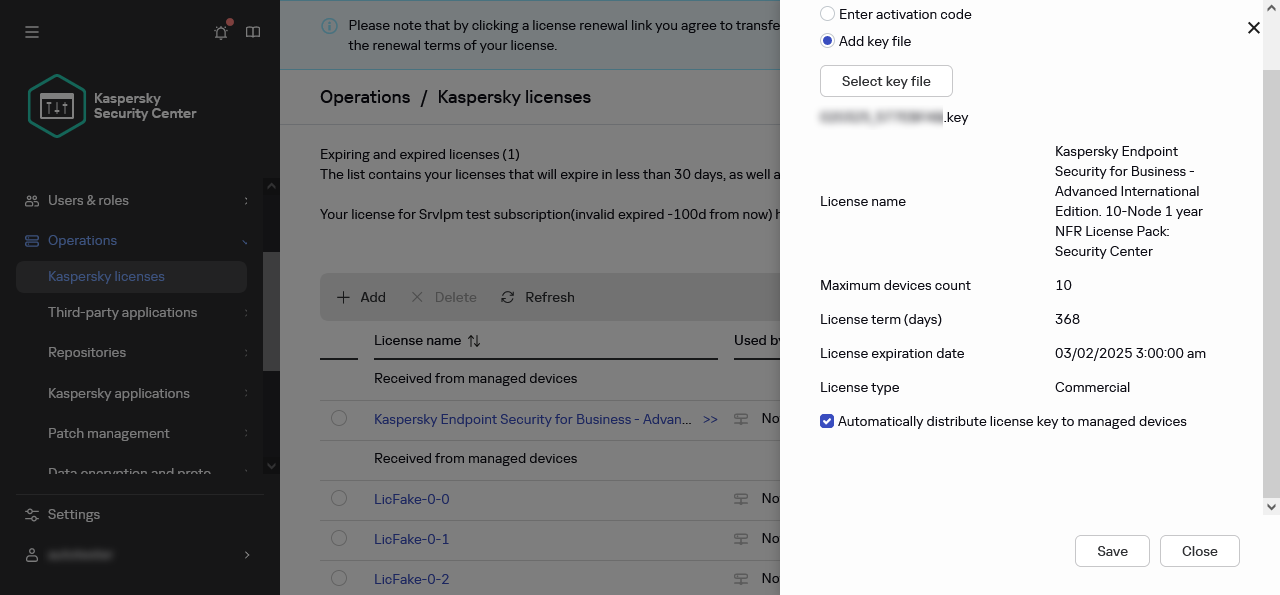Click the plus Add icon
The height and width of the screenshot is (595, 1280).
(343, 297)
